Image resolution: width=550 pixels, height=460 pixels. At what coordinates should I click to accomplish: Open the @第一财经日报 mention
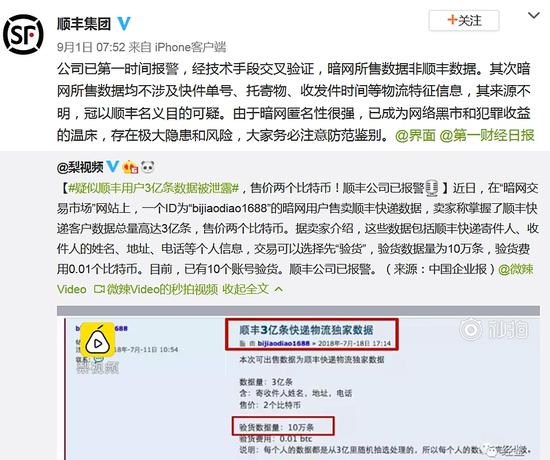[x=487, y=135]
